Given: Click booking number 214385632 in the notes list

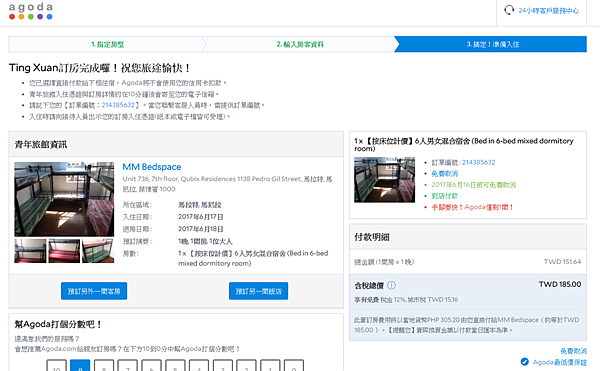Looking at the screenshot, I should click(x=118, y=105).
